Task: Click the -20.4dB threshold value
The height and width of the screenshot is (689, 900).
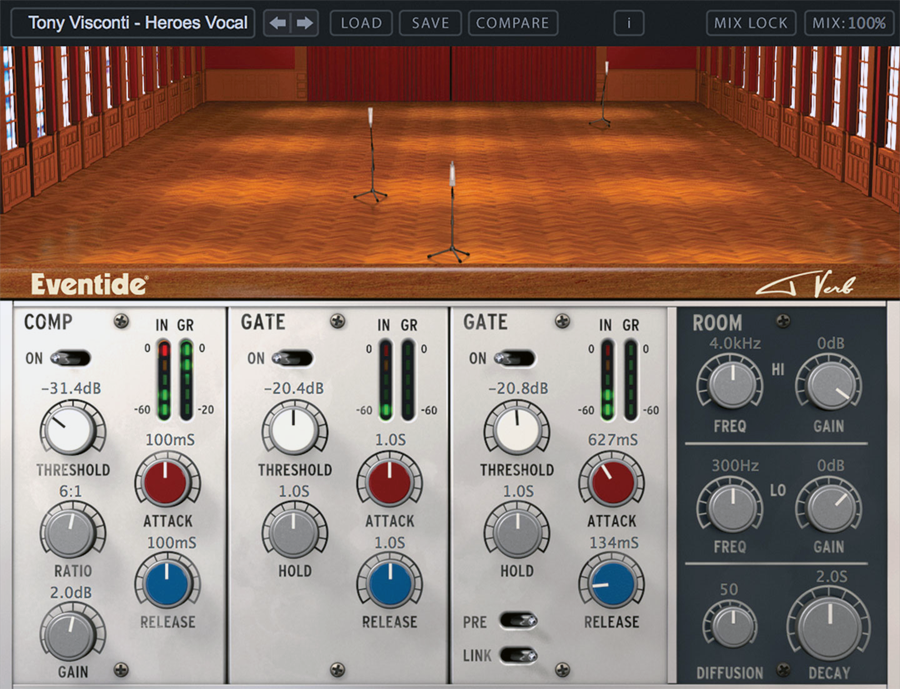Action: coord(294,389)
